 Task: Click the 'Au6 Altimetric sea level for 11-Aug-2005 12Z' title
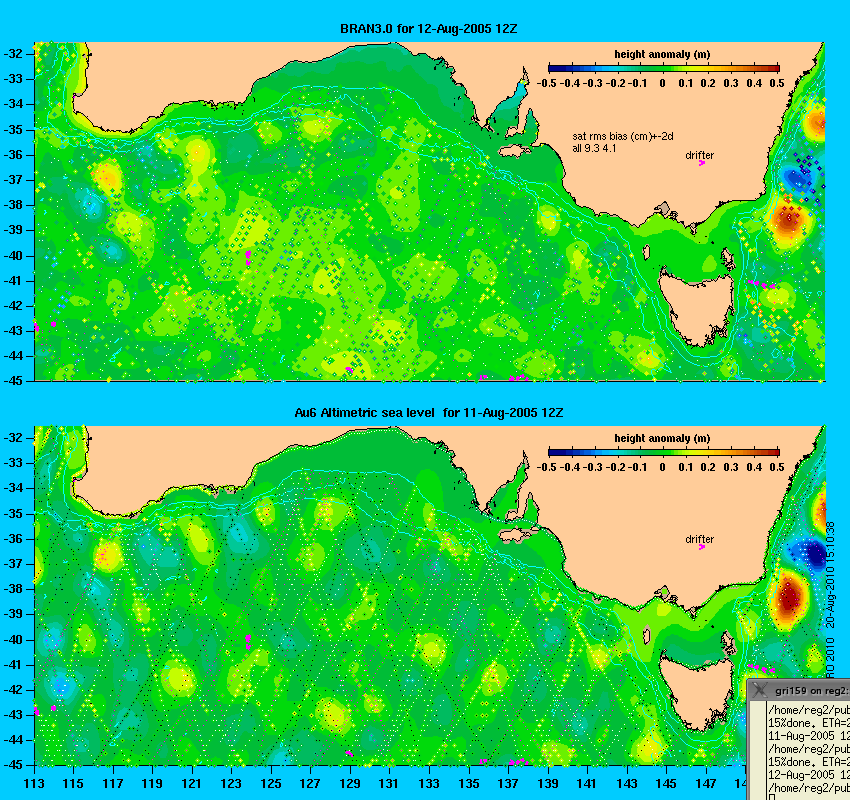[x=428, y=413]
